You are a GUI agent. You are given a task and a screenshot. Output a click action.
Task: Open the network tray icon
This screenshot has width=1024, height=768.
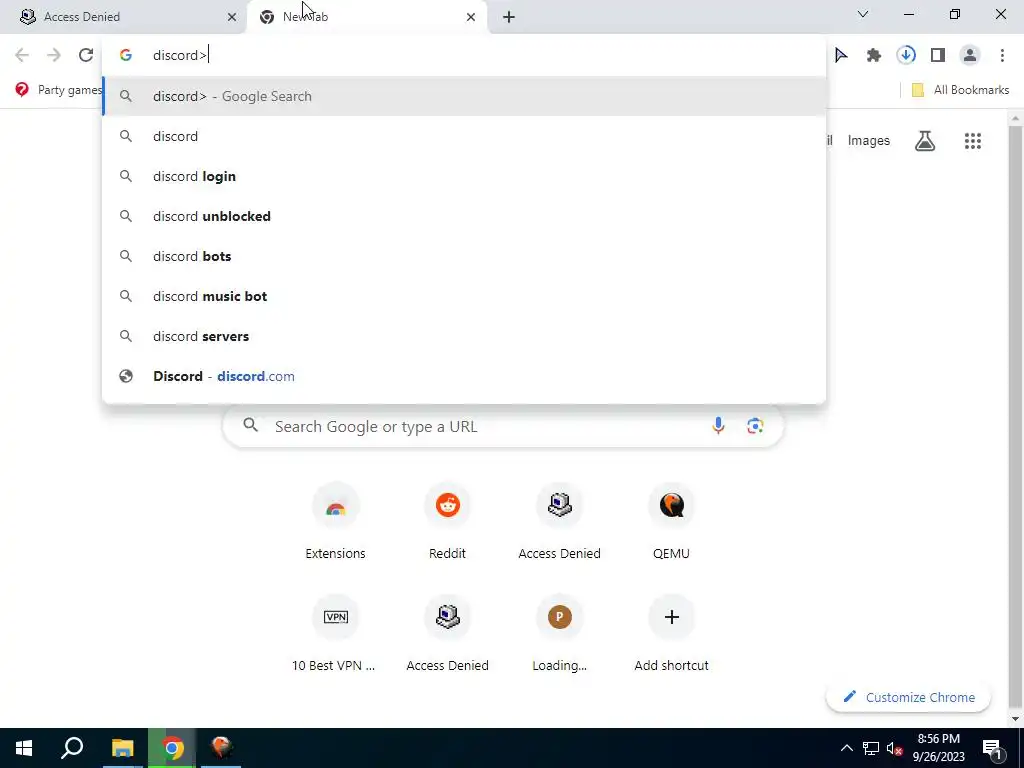pyautogui.click(x=871, y=748)
